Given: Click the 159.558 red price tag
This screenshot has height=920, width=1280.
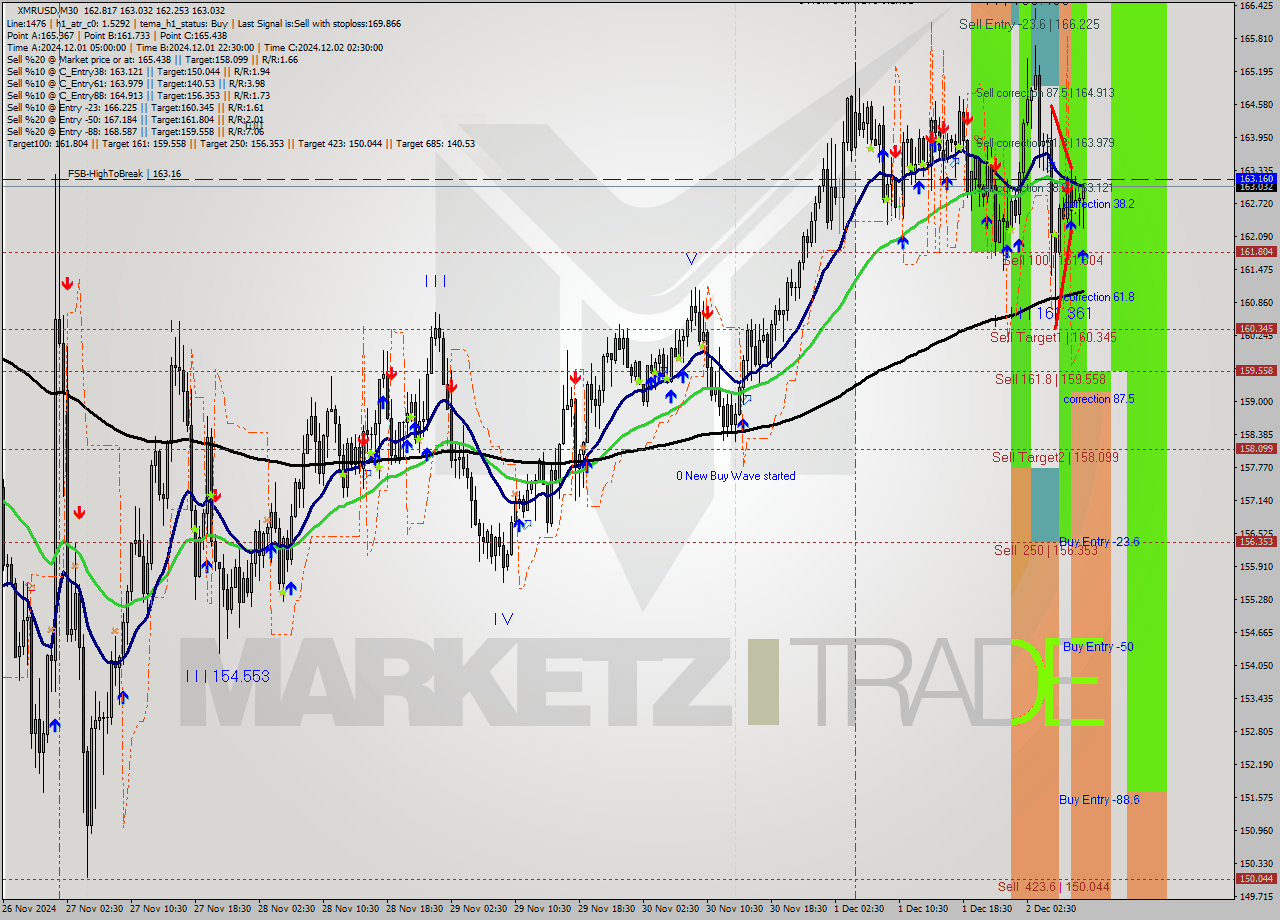Looking at the screenshot, I should coord(1257,370).
